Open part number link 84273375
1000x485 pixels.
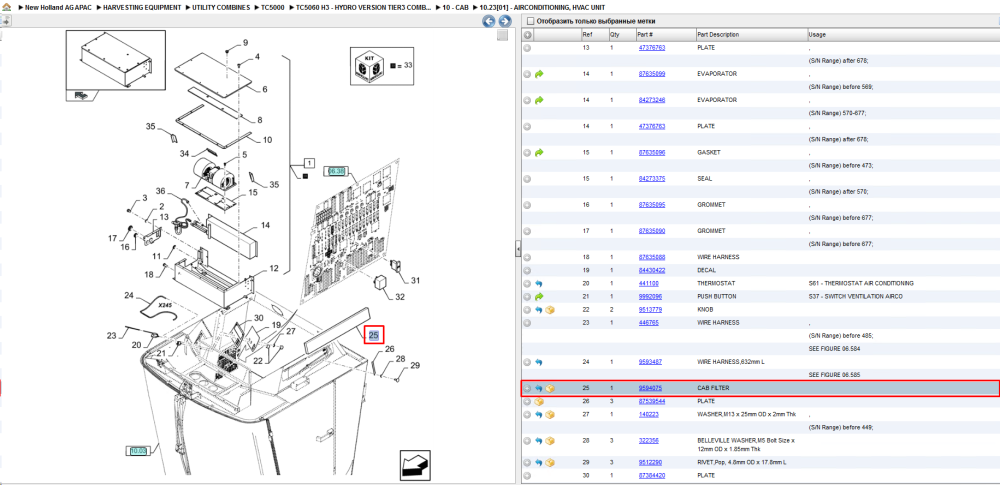click(x=652, y=179)
